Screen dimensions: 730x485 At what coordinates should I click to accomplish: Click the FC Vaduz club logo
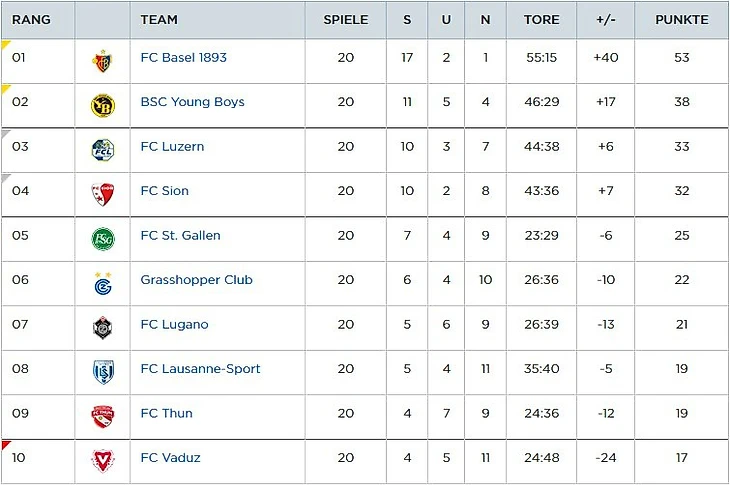[102, 460]
